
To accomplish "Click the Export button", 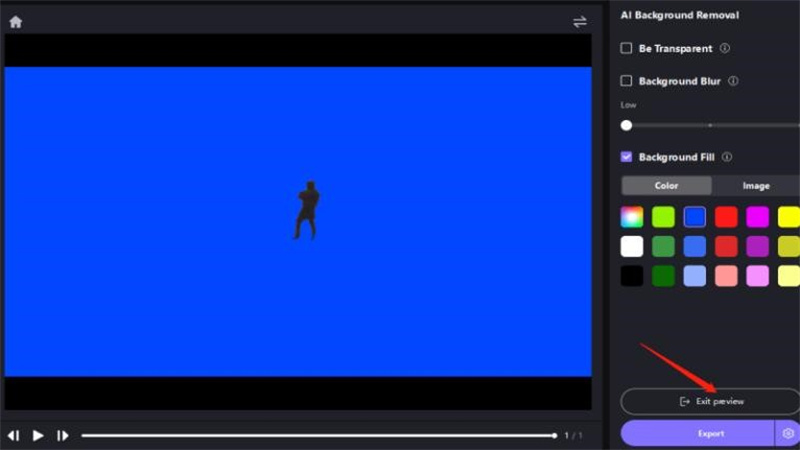I will pos(697,434).
